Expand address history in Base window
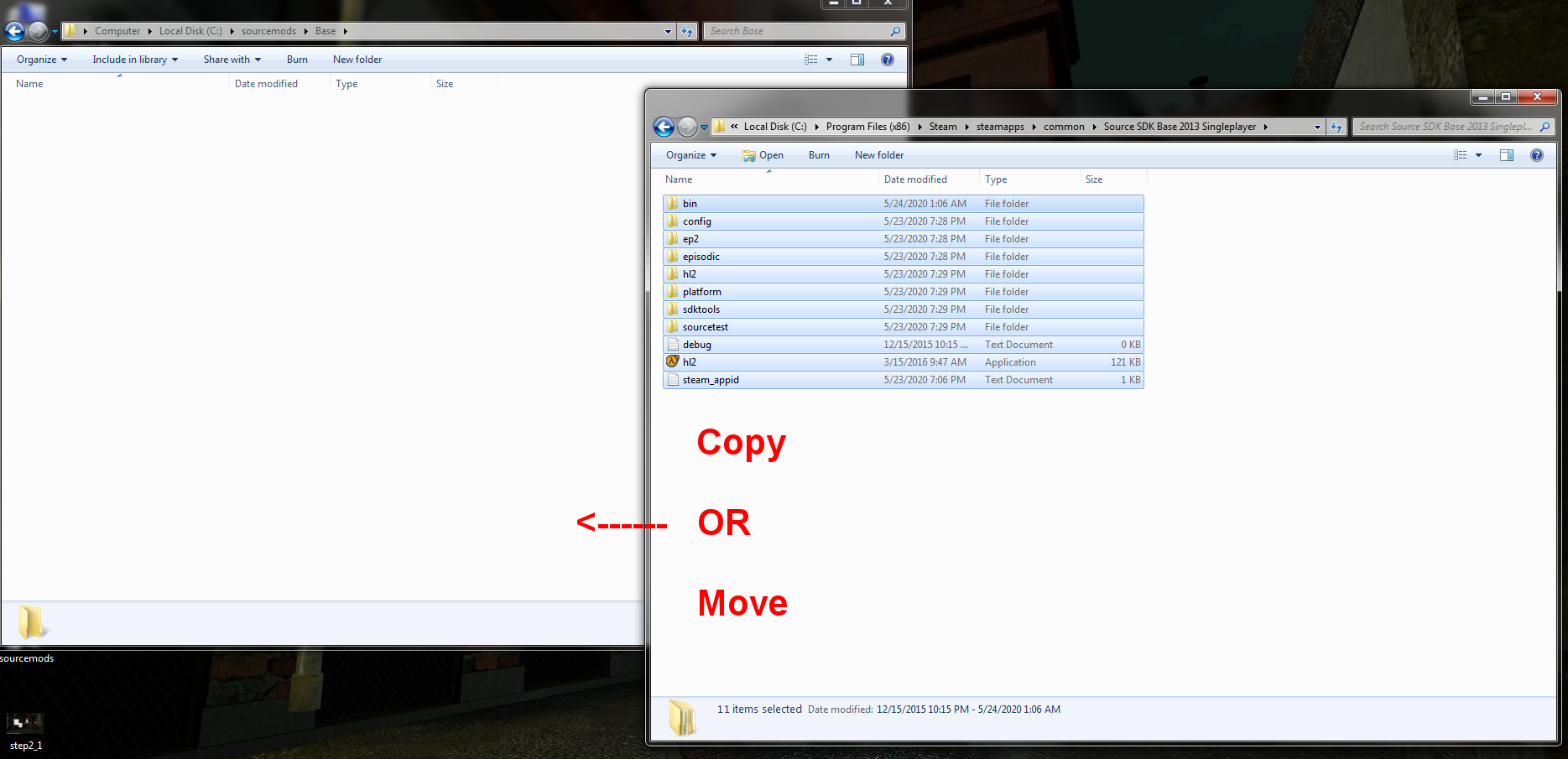This screenshot has width=1568, height=759. click(668, 32)
